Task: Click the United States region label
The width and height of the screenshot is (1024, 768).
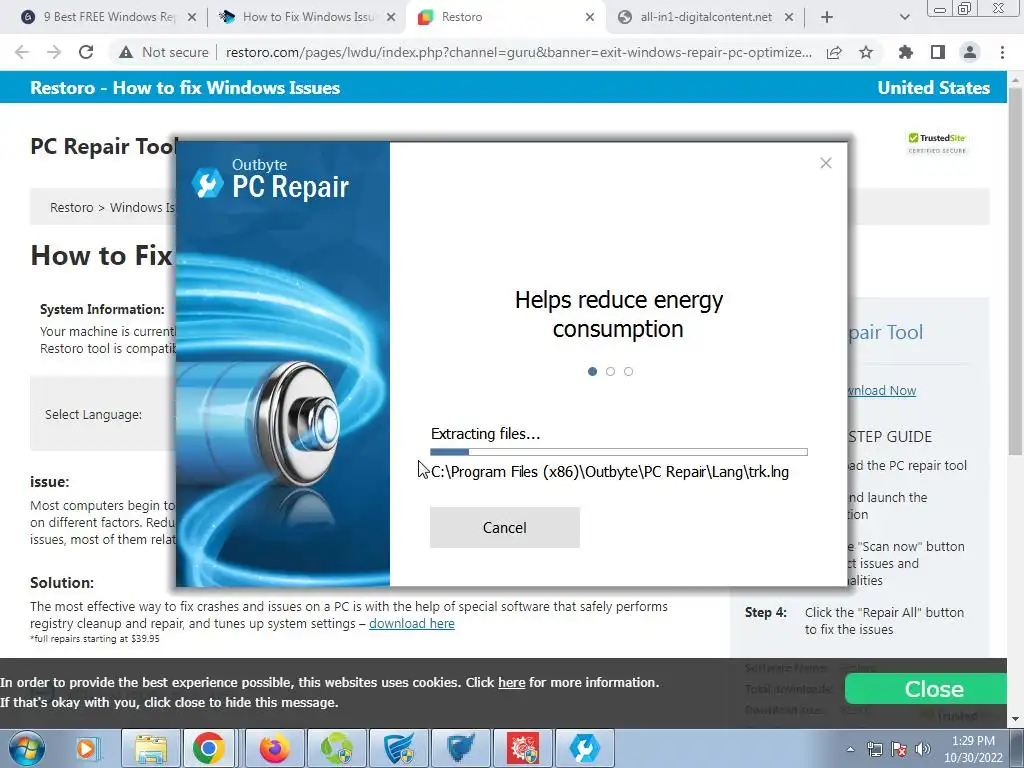Action: [x=933, y=88]
